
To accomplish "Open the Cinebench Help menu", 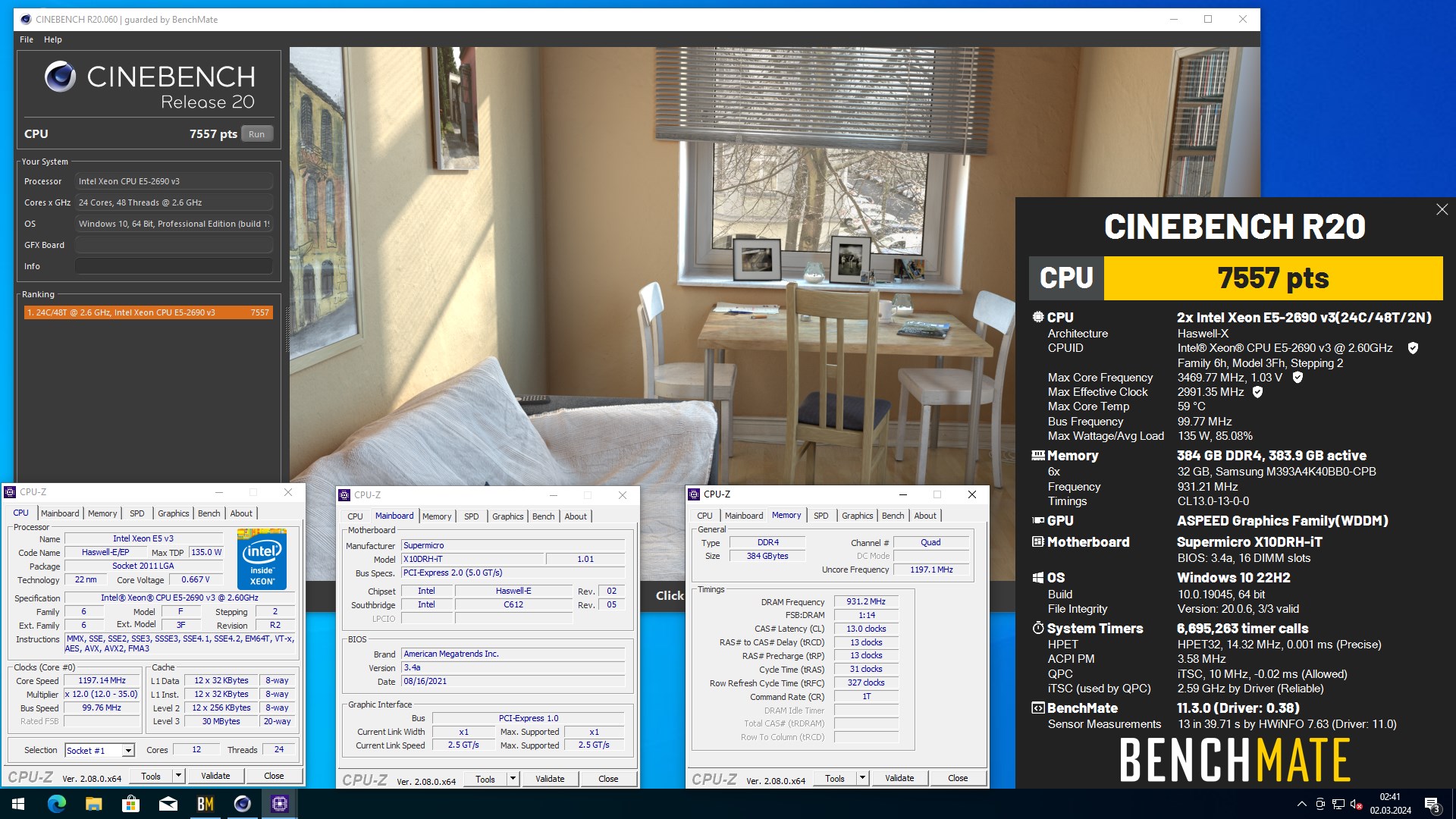I will pyautogui.click(x=52, y=39).
